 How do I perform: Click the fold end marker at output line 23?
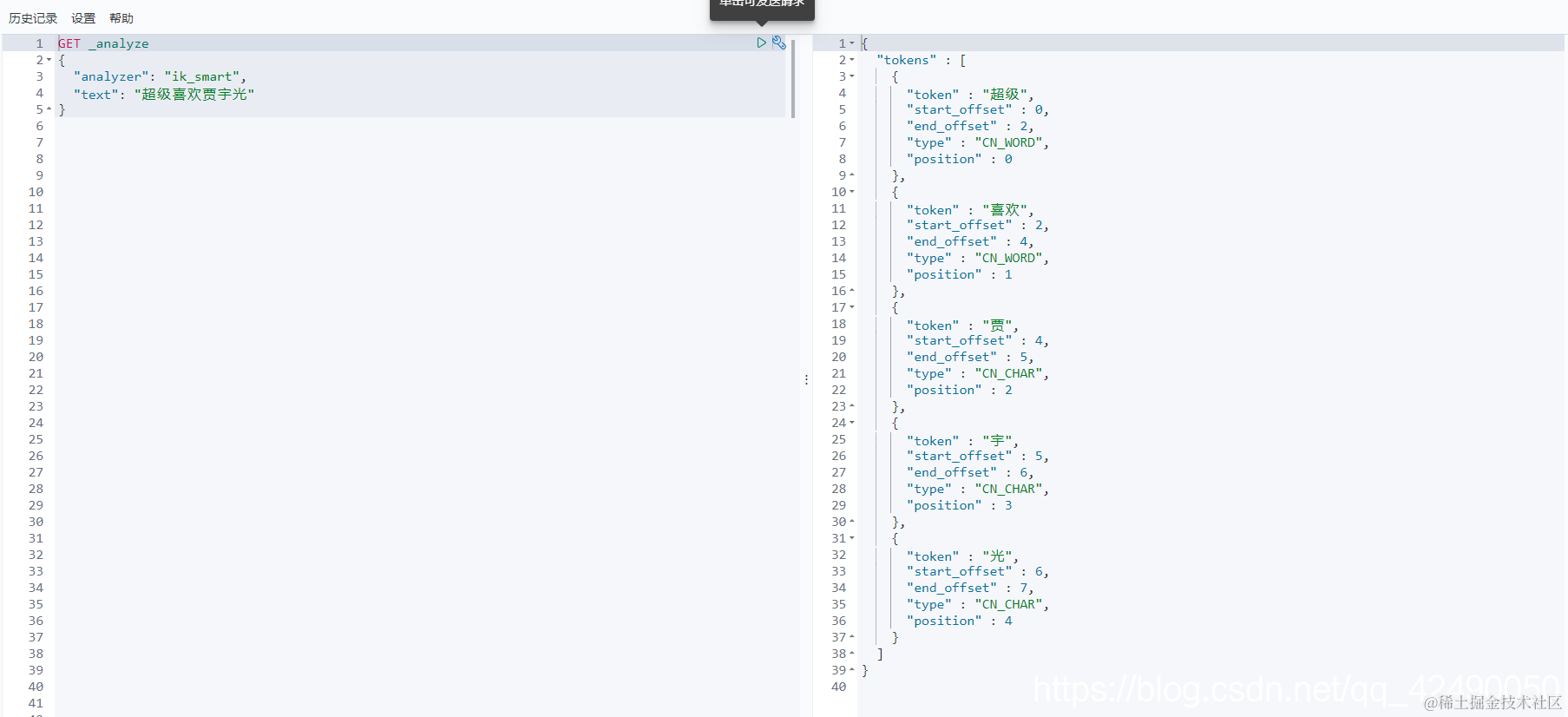click(x=852, y=406)
